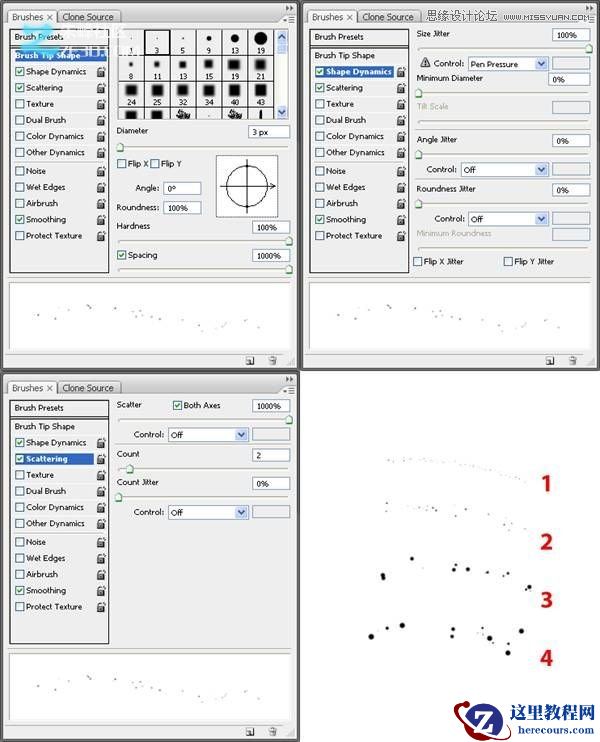600x742 pixels.
Task: Open Brush Presets in top-left panel
Action: click(x=59, y=37)
